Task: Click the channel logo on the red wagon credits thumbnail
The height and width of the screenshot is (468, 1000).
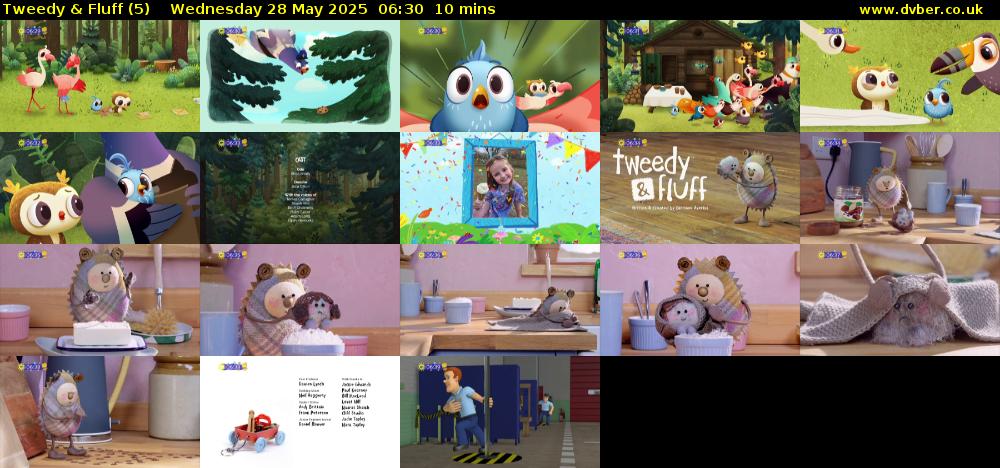Action: click(232, 367)
